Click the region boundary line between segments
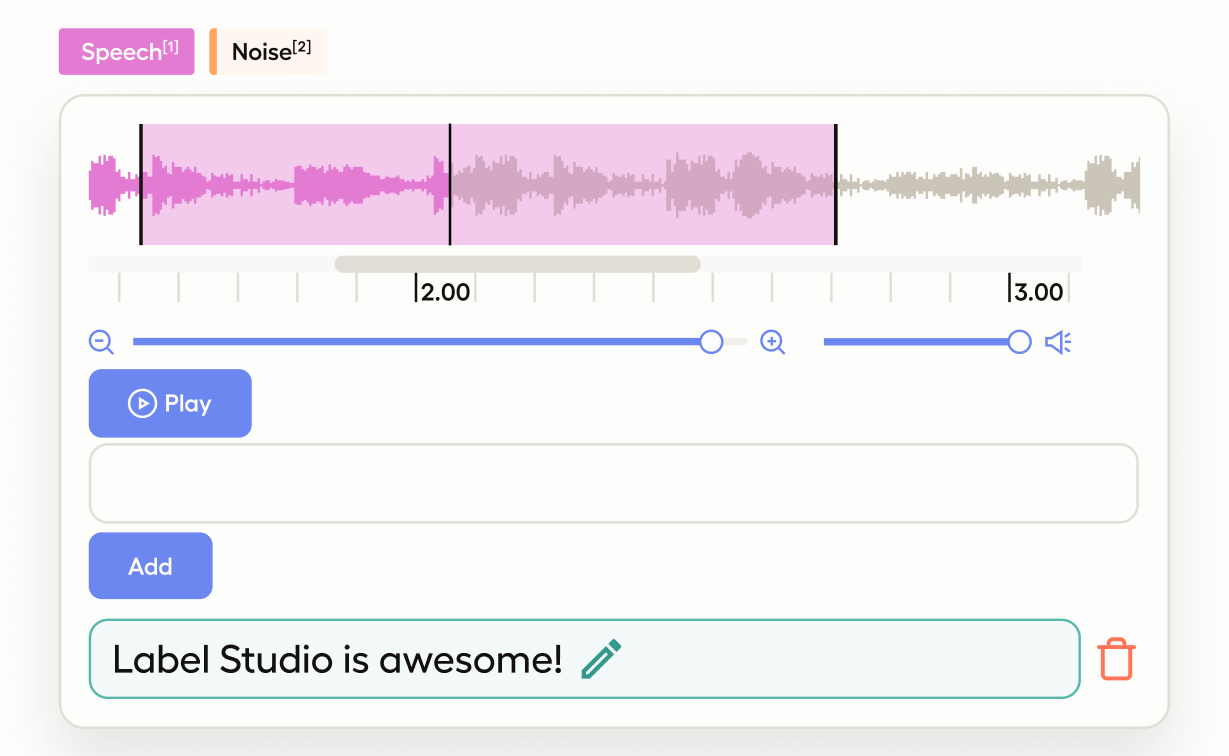1229x756 pixels. [450, 185]
